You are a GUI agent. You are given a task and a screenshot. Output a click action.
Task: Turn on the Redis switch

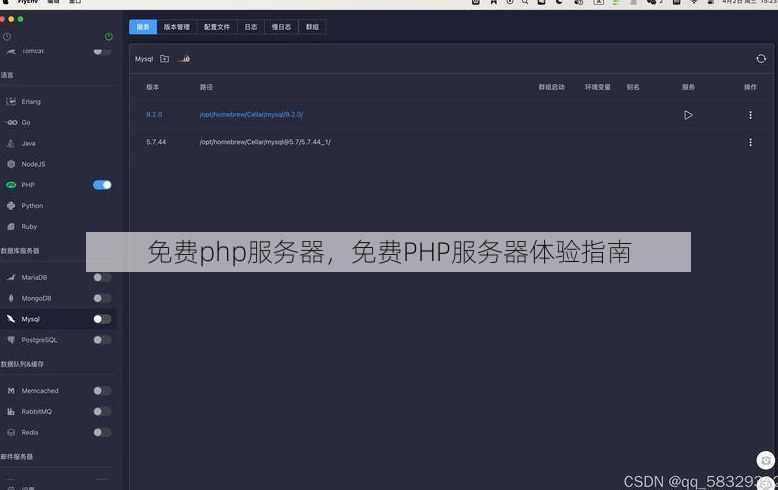click(x=102, y=432)
